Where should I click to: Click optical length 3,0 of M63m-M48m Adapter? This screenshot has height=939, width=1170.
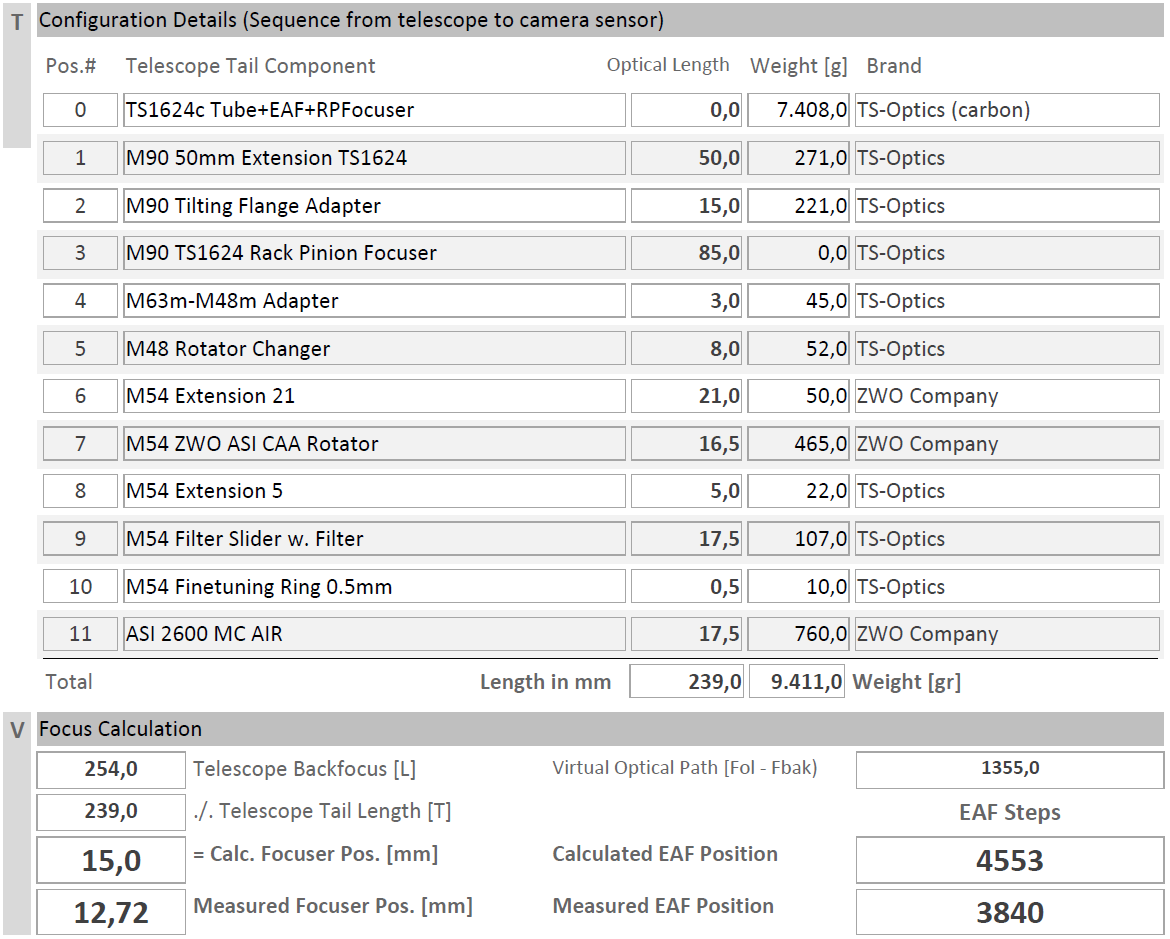(x=686, y=301)
